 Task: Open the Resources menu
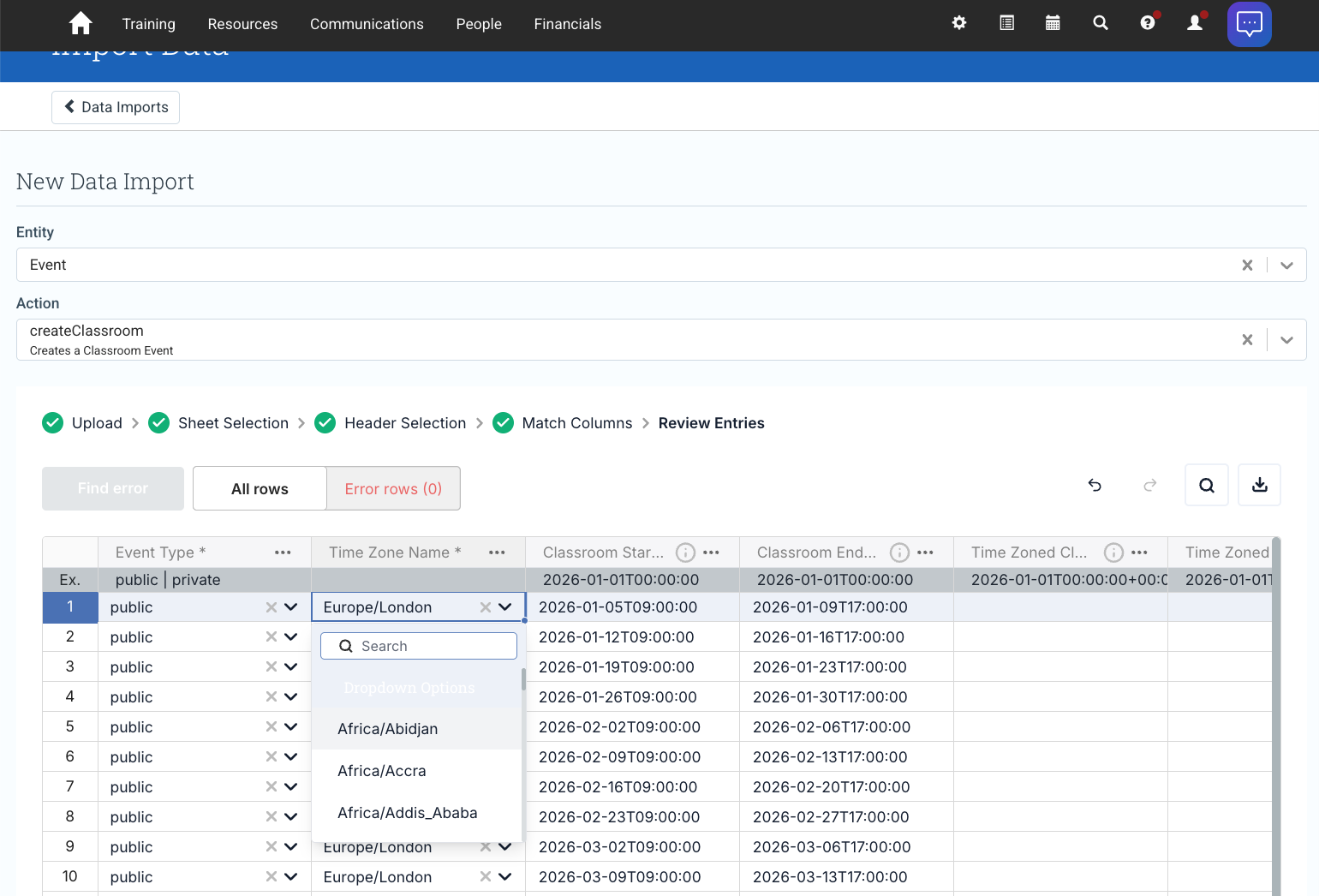(242, 24)
